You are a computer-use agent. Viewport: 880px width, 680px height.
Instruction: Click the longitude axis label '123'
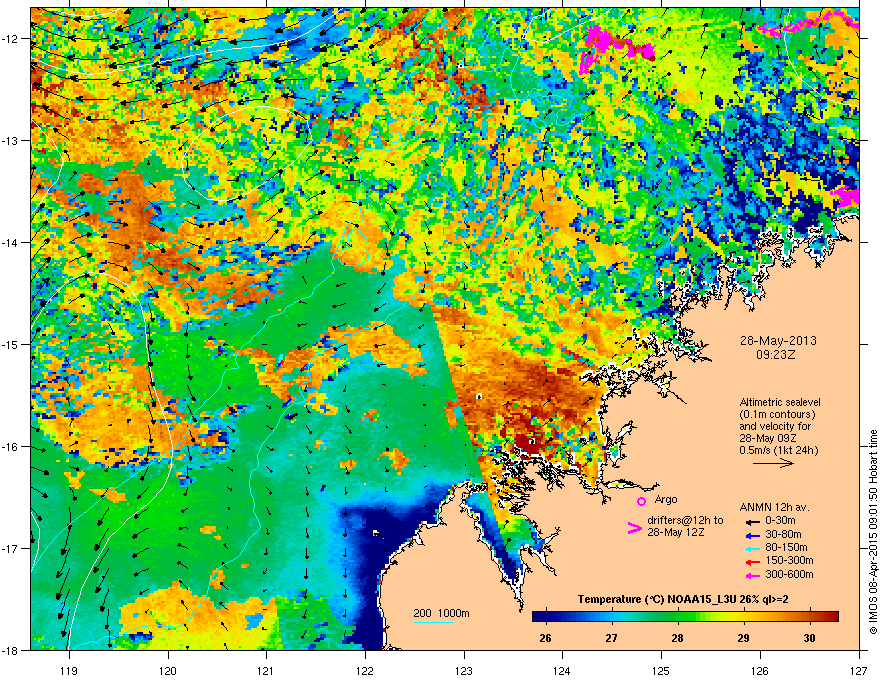pos(464,670)
